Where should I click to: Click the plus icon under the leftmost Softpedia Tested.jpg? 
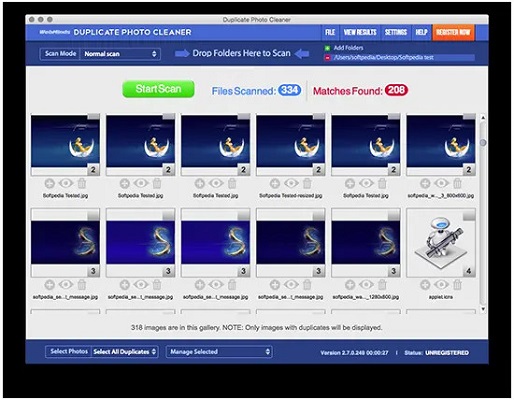pos(49,183)
